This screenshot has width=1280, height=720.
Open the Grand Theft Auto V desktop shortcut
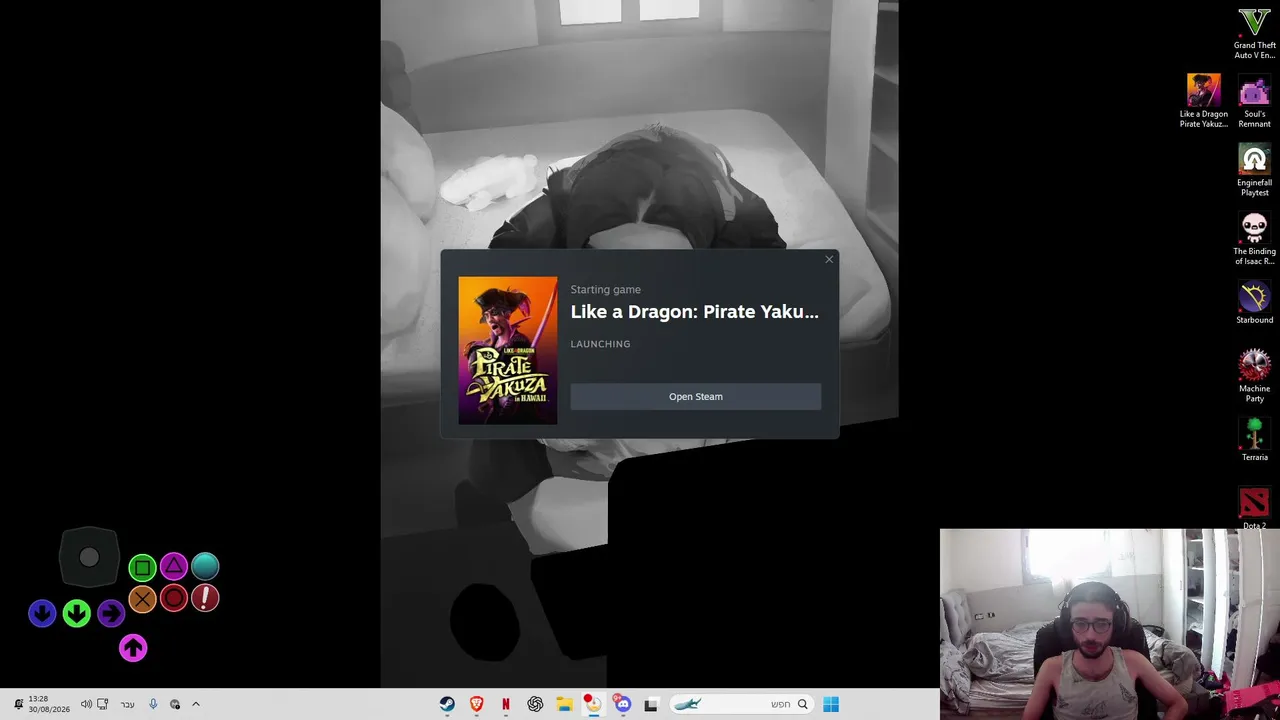[x=1254, y=33]
